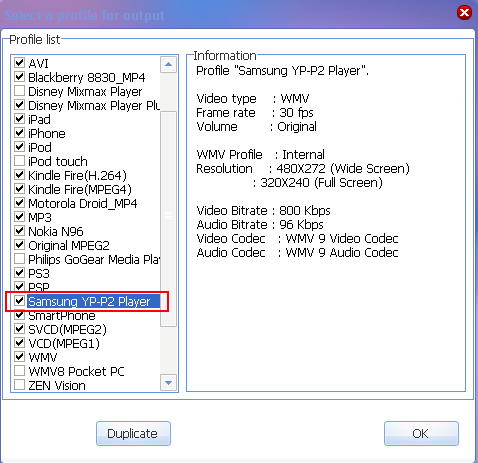Toggle the Disney Mixmax Player Plus checkbox
Screen dimensions: 478x463
pos(20,104)
